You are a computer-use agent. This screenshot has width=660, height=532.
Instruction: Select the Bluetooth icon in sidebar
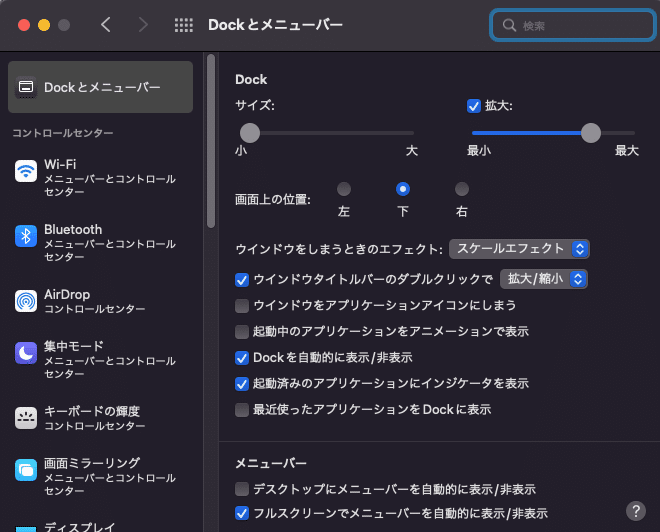pyautogui.click(x=26, y=236)
